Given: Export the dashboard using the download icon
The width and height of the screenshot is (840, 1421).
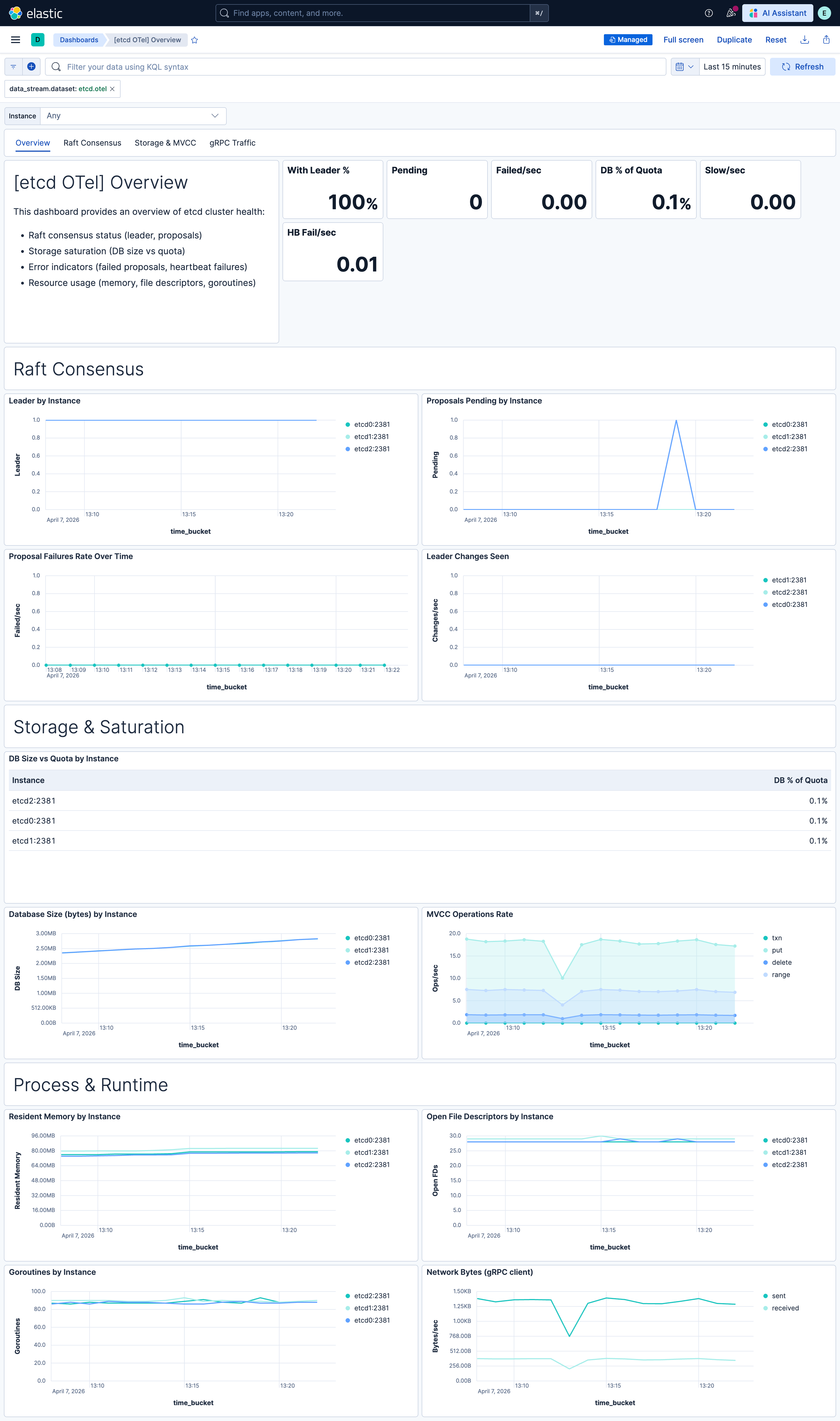Looking at the screenshot, I should (x=804, y=40).
